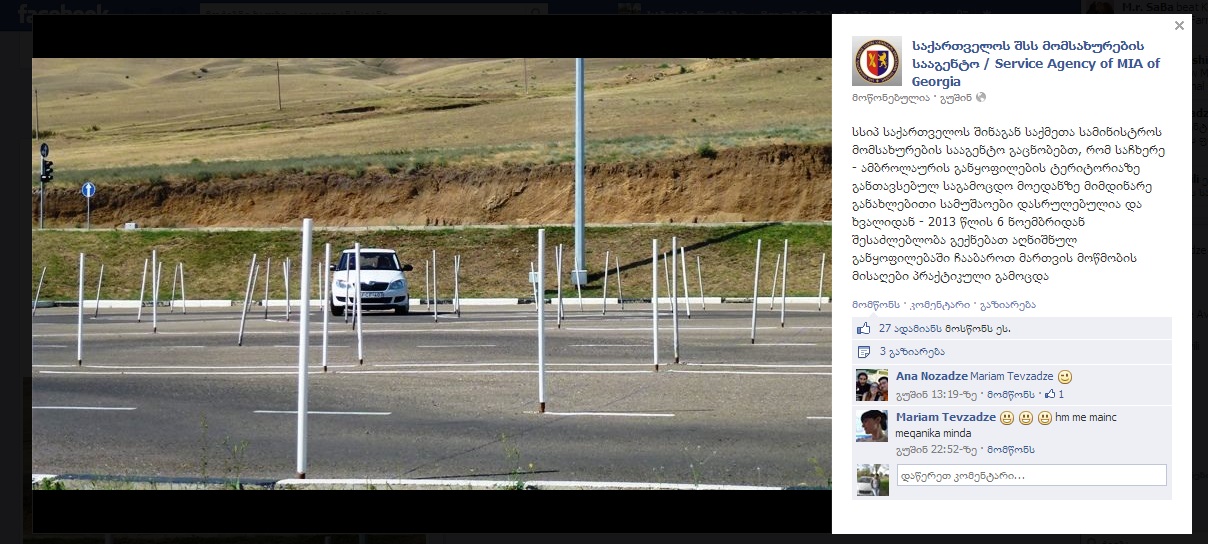Open the 3 shares list

tap(912, 352)
